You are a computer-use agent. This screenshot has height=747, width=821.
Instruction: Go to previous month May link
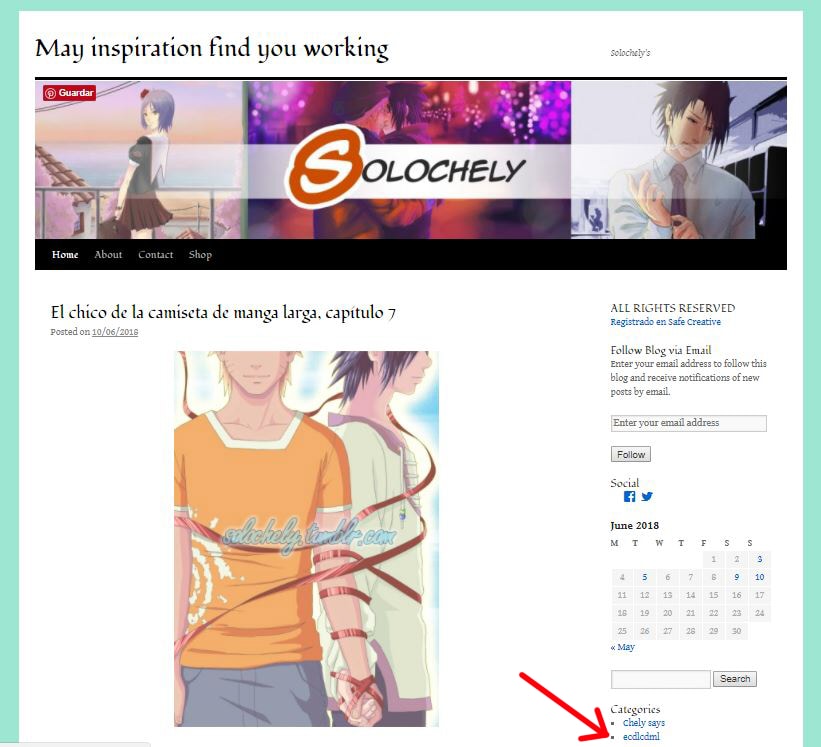(x=623, y=647)
